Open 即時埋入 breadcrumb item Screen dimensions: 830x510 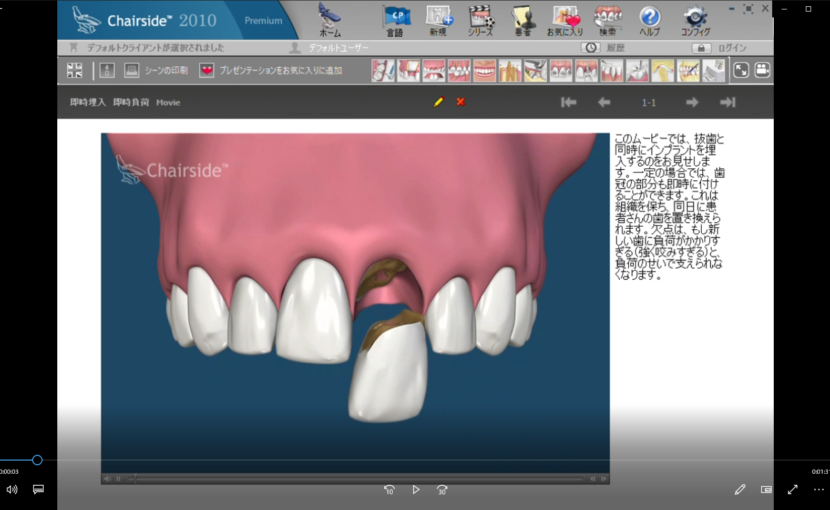click(88, 102)
